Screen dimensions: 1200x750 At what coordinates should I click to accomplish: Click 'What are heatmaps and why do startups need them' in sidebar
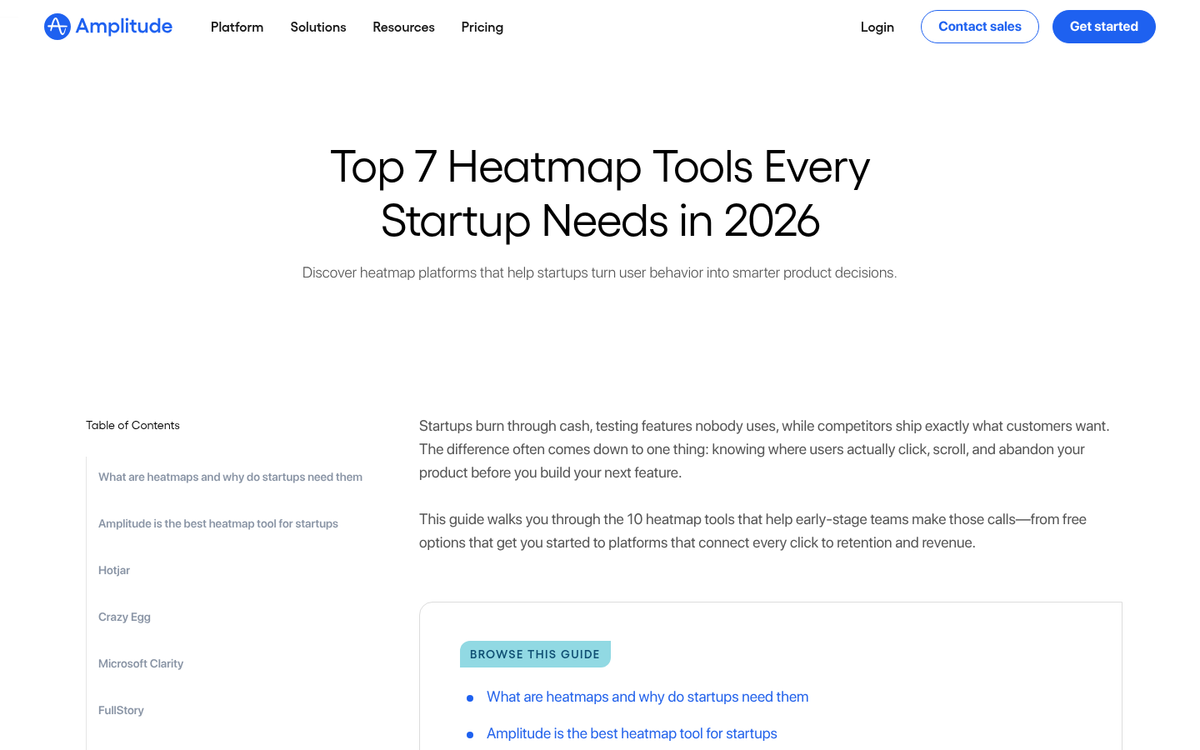(x=229, y=477)
